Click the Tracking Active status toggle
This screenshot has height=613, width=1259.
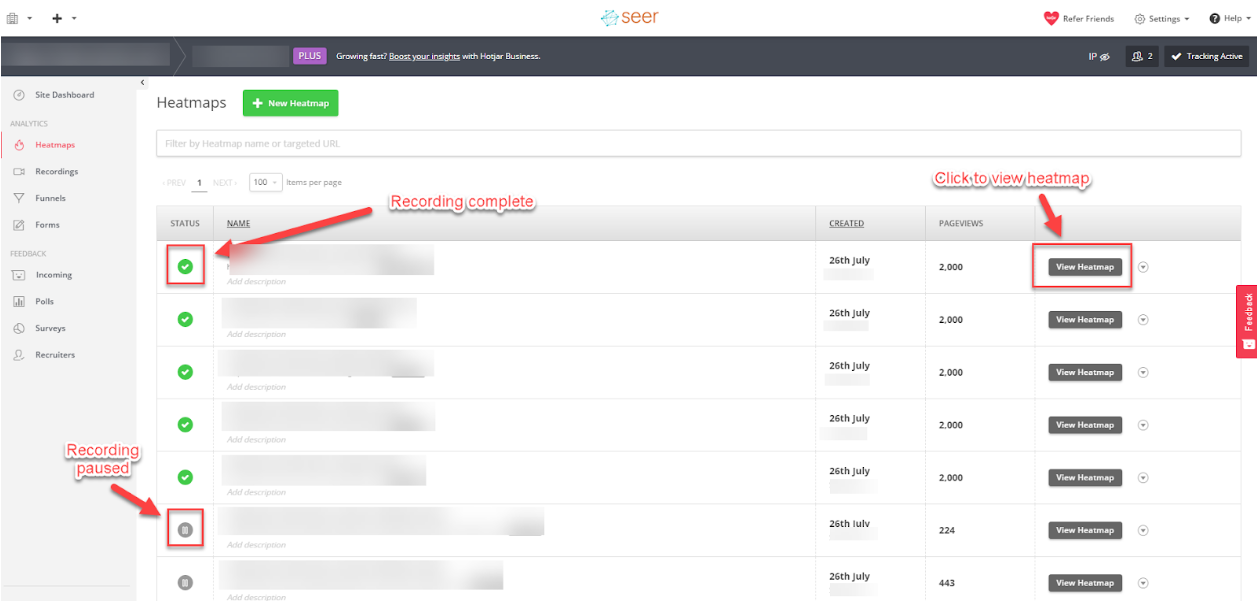[1206, 56]
